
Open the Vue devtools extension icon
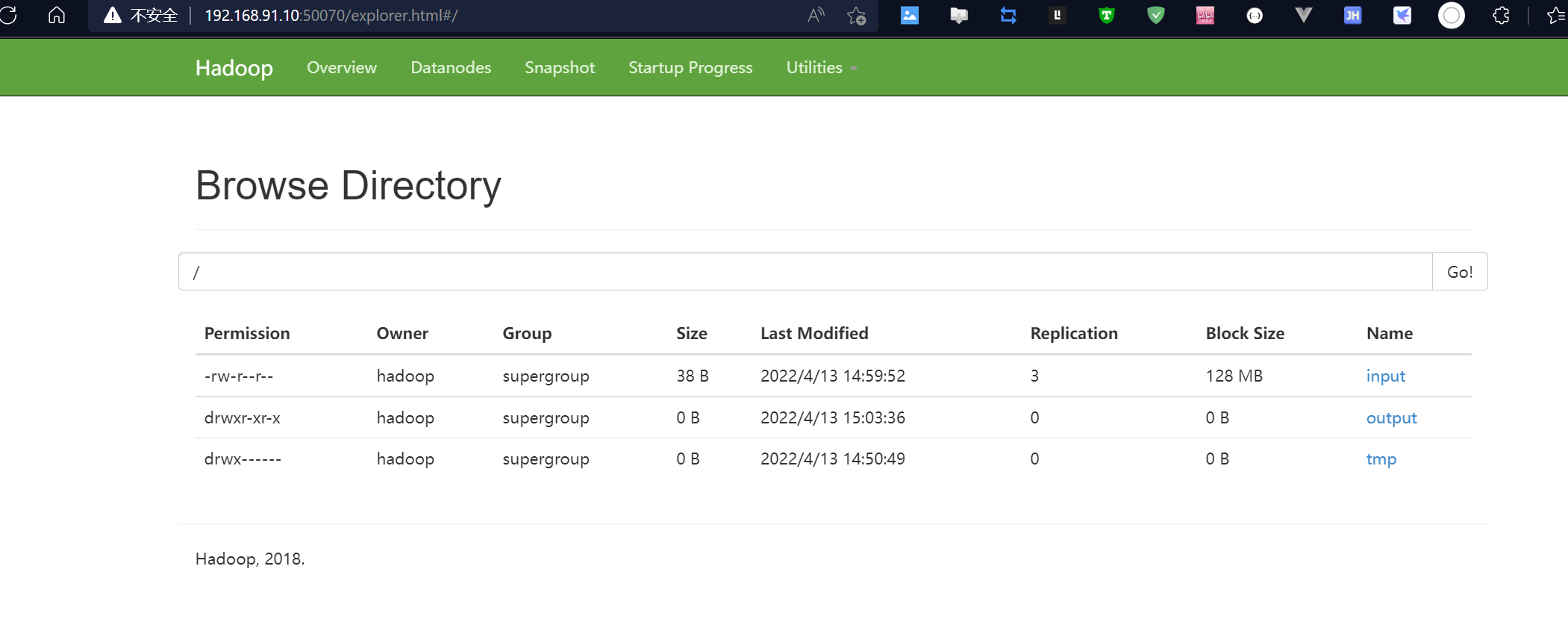1303,15
